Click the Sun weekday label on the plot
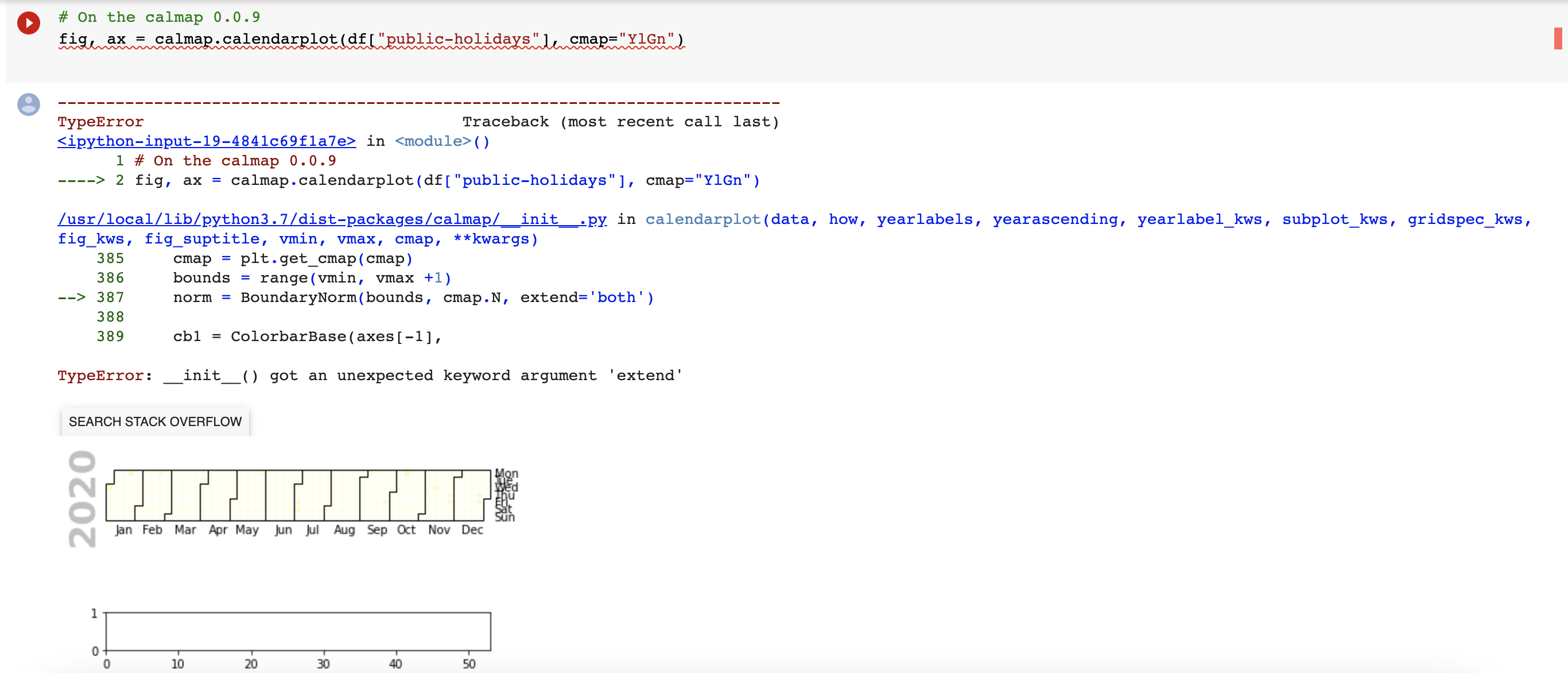 (504, 517)
